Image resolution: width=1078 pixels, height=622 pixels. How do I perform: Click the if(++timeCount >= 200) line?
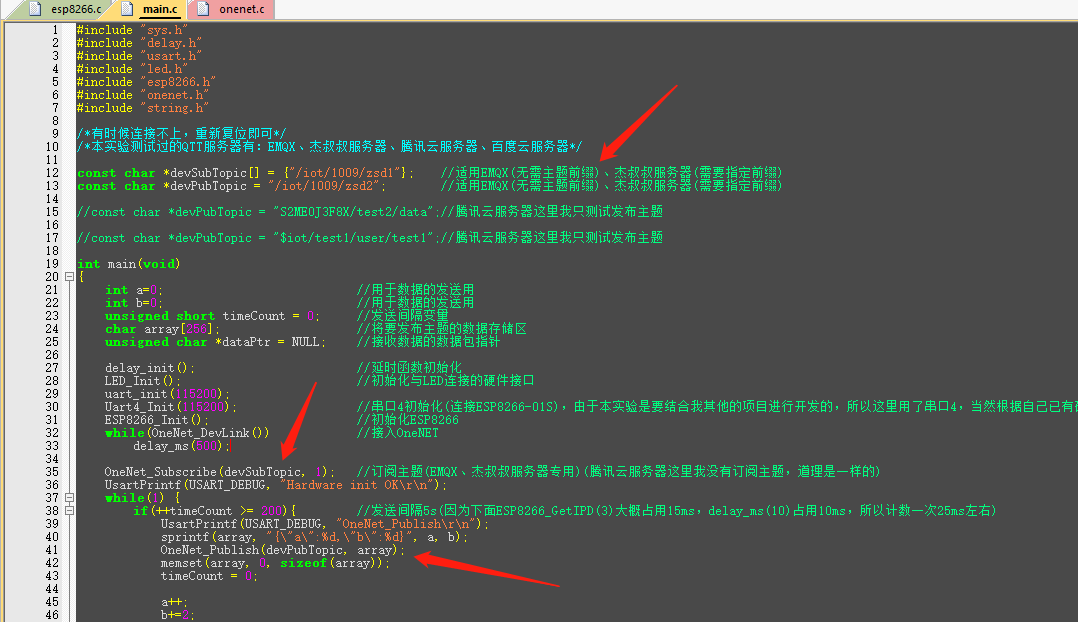pyautogui.click(x=214, y=511)
